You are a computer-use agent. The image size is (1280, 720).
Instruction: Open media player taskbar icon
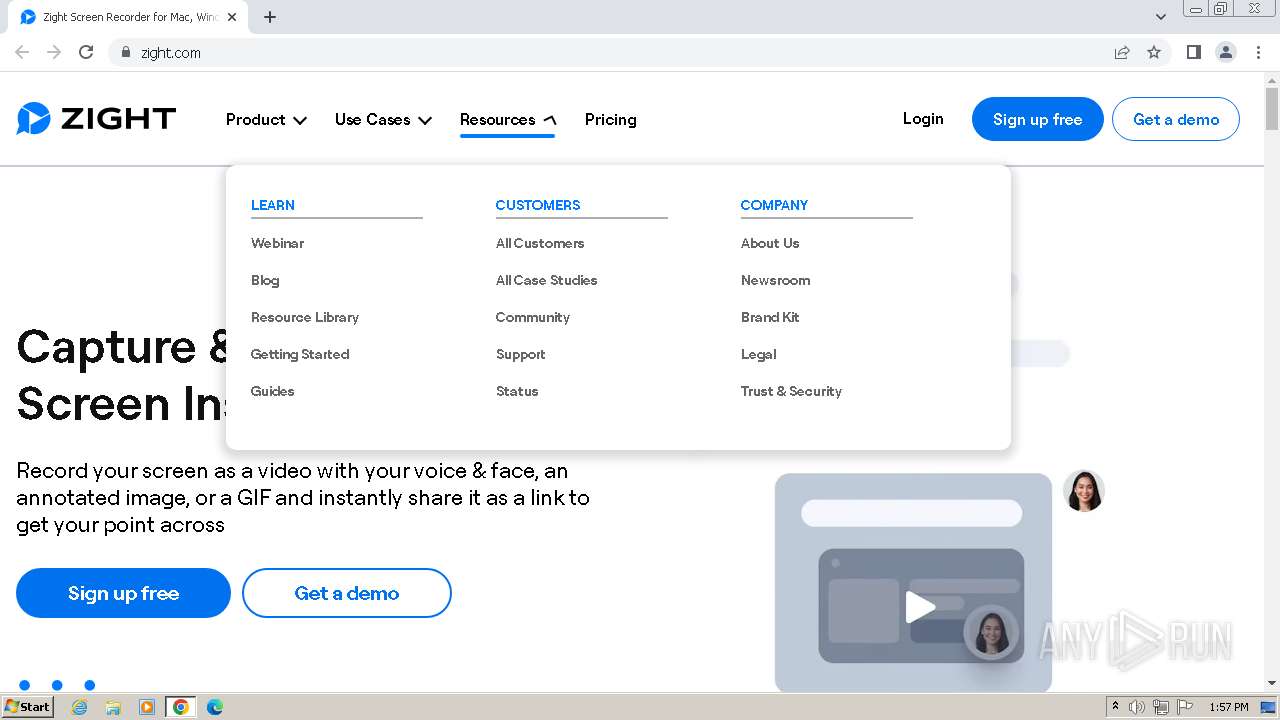pyautogui.click(x=147, y=707)
